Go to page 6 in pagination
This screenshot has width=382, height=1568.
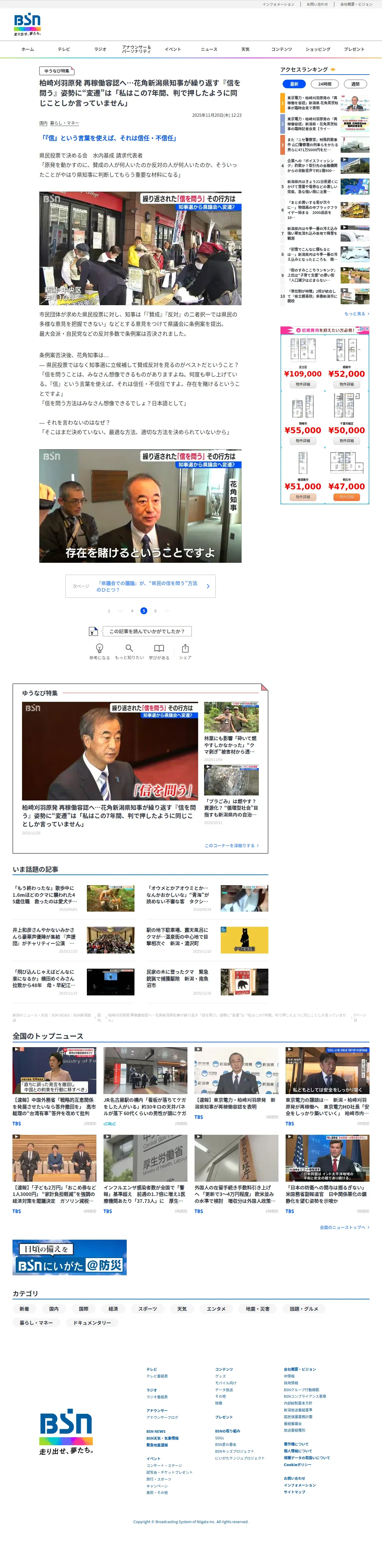click(x=155, y=611)
